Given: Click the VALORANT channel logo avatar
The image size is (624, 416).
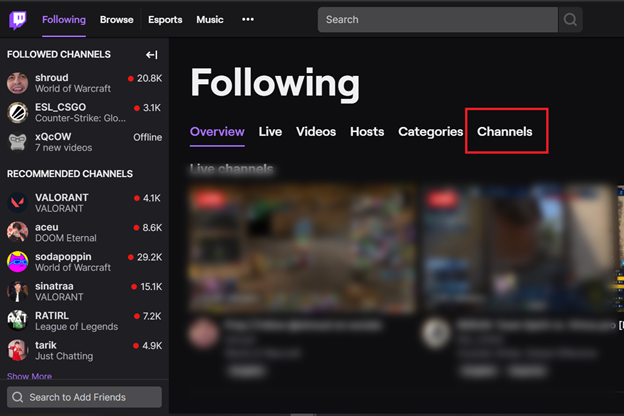Looking at the screenshot, I should (x=18, y=203).
